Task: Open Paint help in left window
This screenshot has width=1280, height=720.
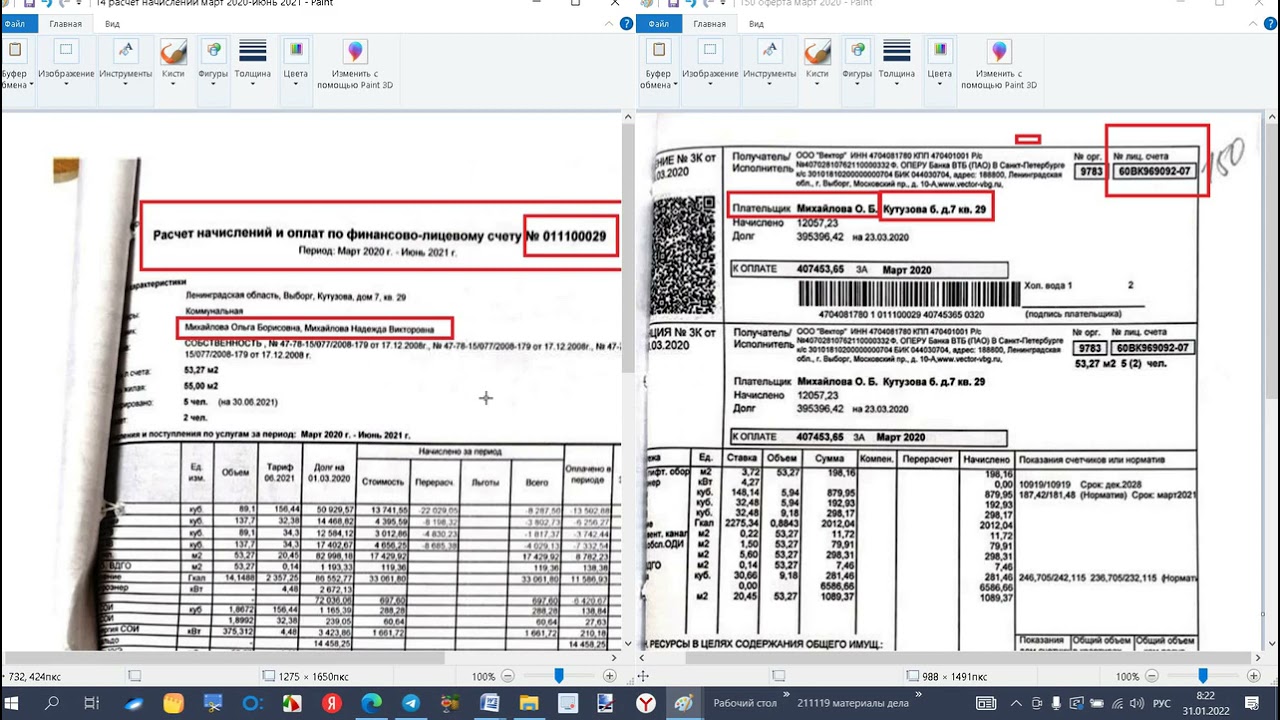Action: (627, 24)
